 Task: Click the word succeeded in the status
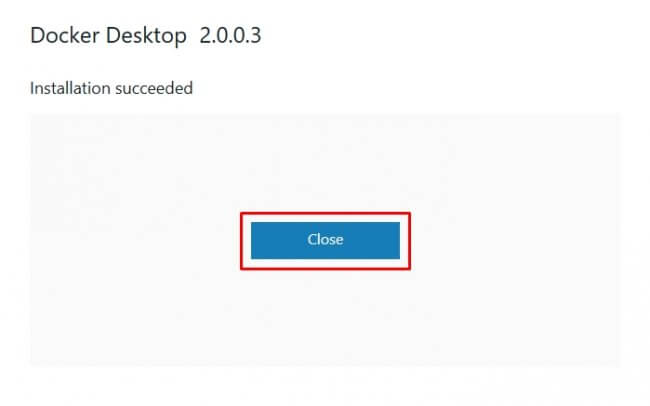point(154,88)
